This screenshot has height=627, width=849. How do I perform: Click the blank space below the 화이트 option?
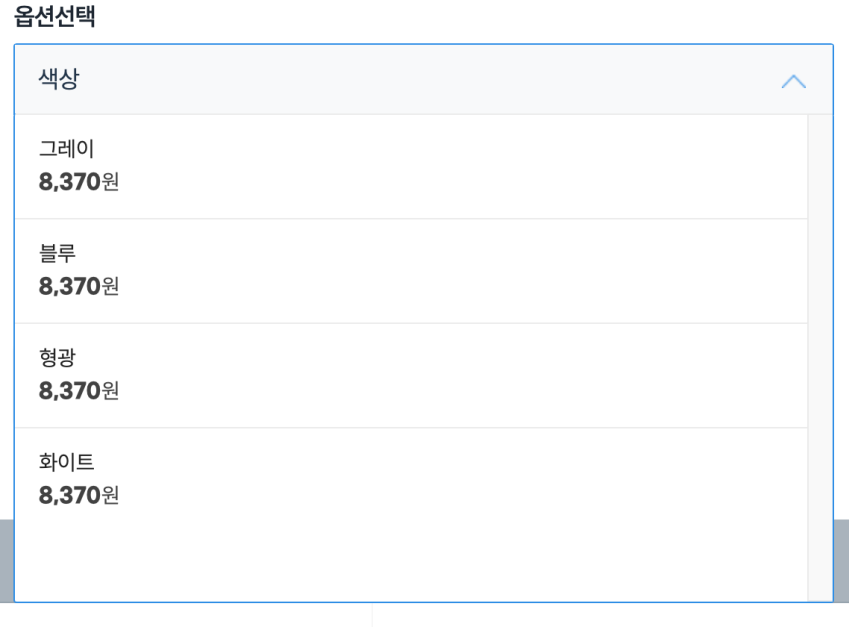(400, 560)
